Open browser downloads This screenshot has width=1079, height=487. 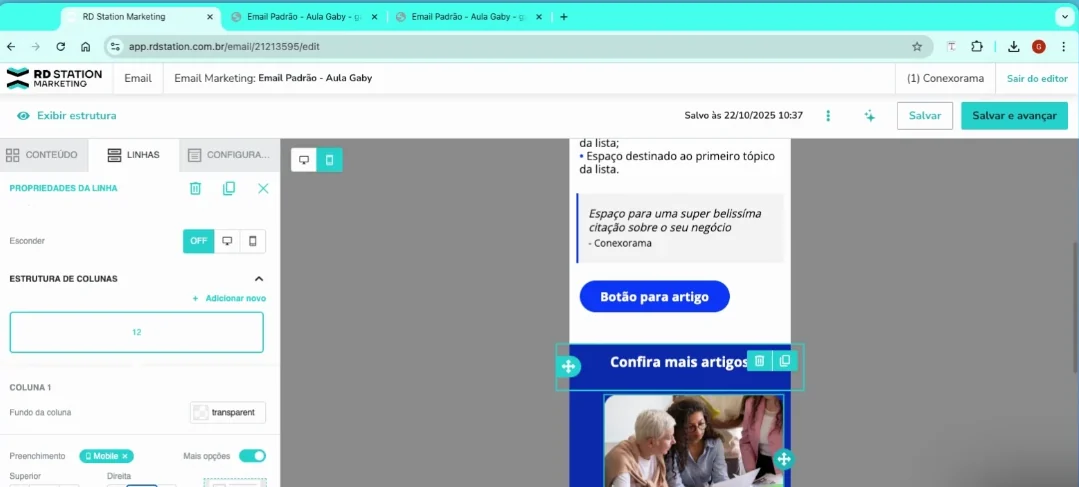coord(1013,47)
